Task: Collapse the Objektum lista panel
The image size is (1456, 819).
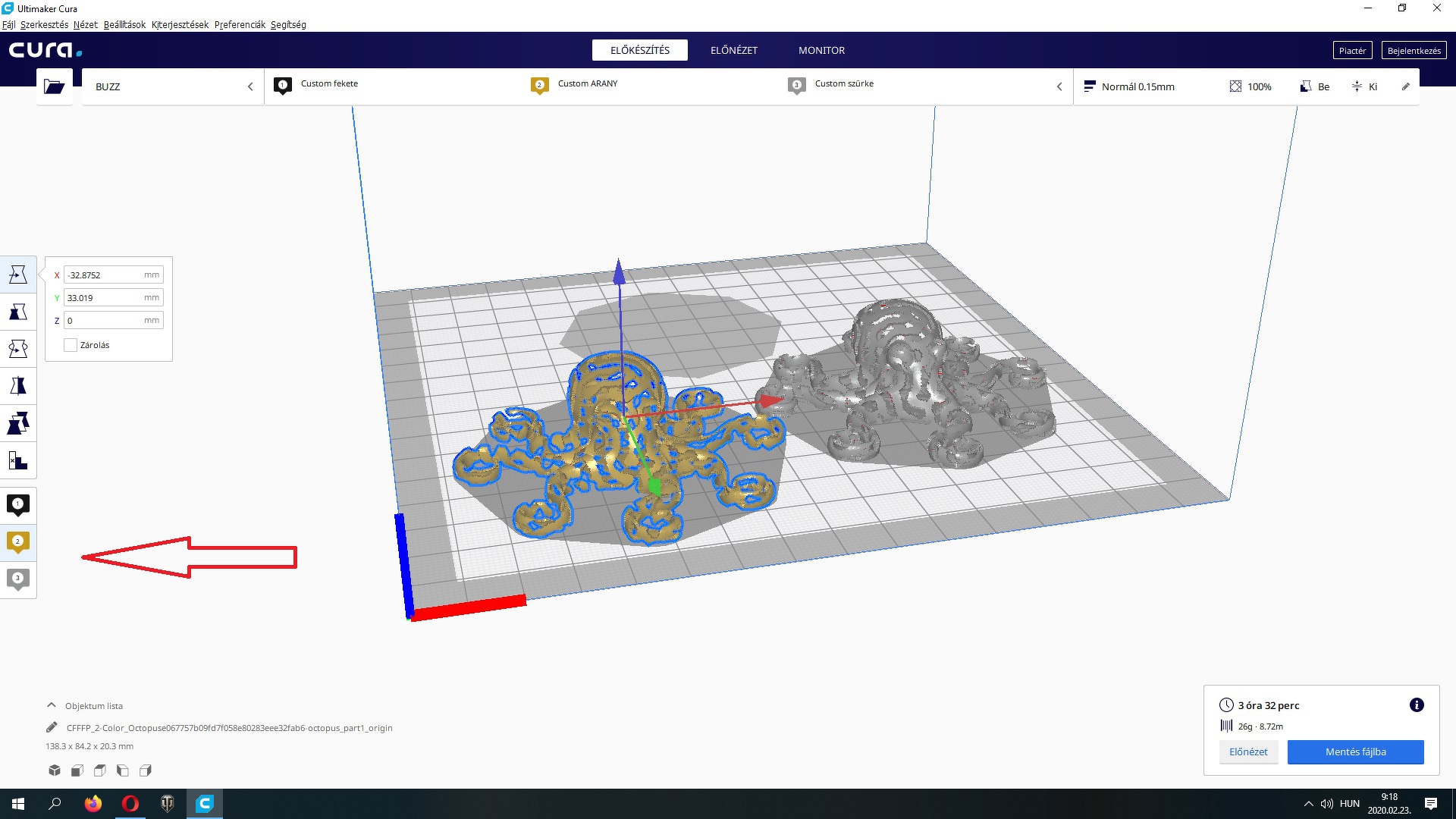Action: (52, 705)
